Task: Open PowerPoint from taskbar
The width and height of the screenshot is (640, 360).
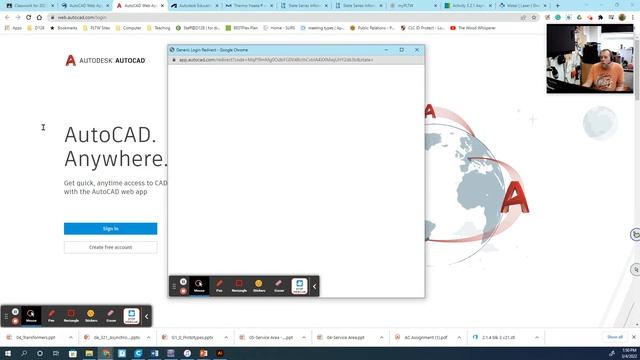Action: point(203,353)
